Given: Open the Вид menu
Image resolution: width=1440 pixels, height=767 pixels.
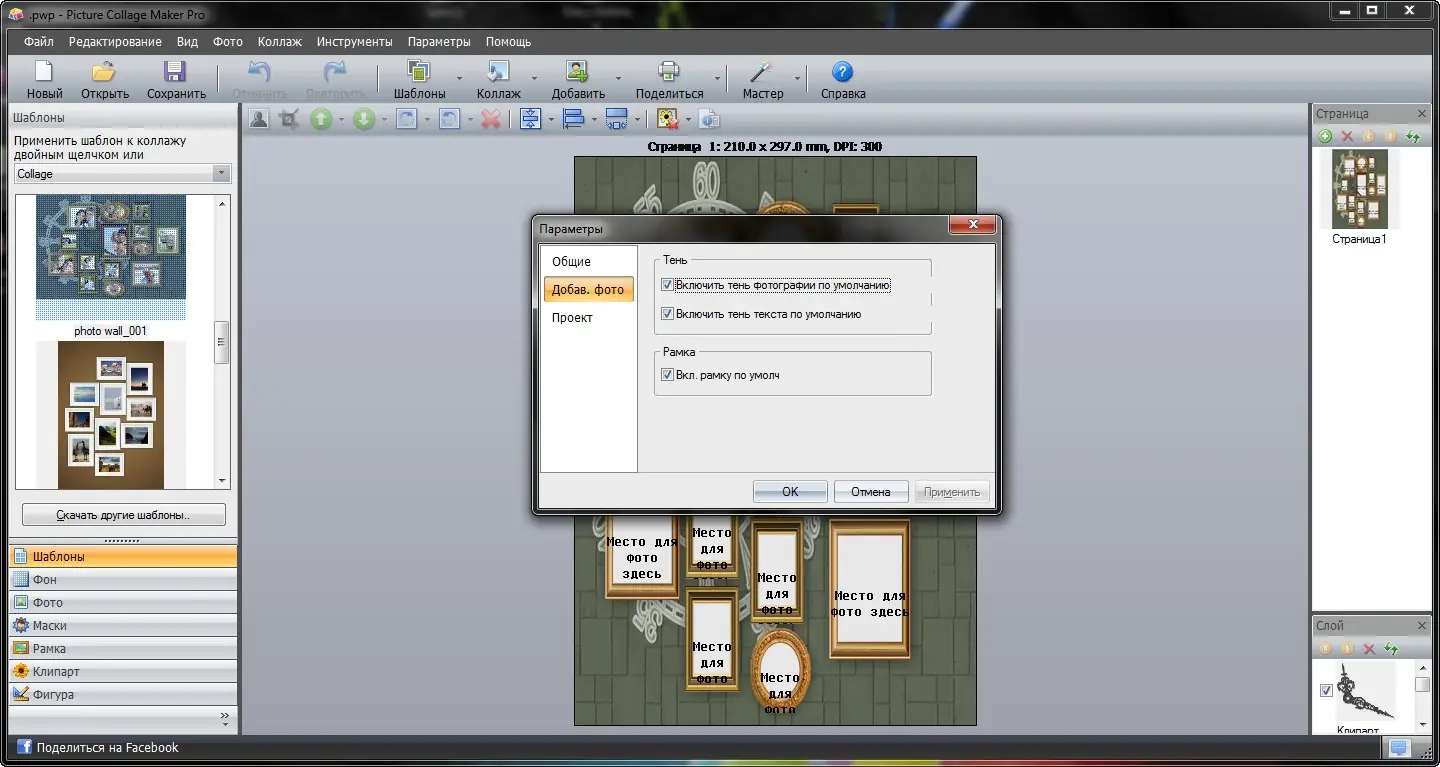Looking at the screenshot, I should (x=187, y=42).
